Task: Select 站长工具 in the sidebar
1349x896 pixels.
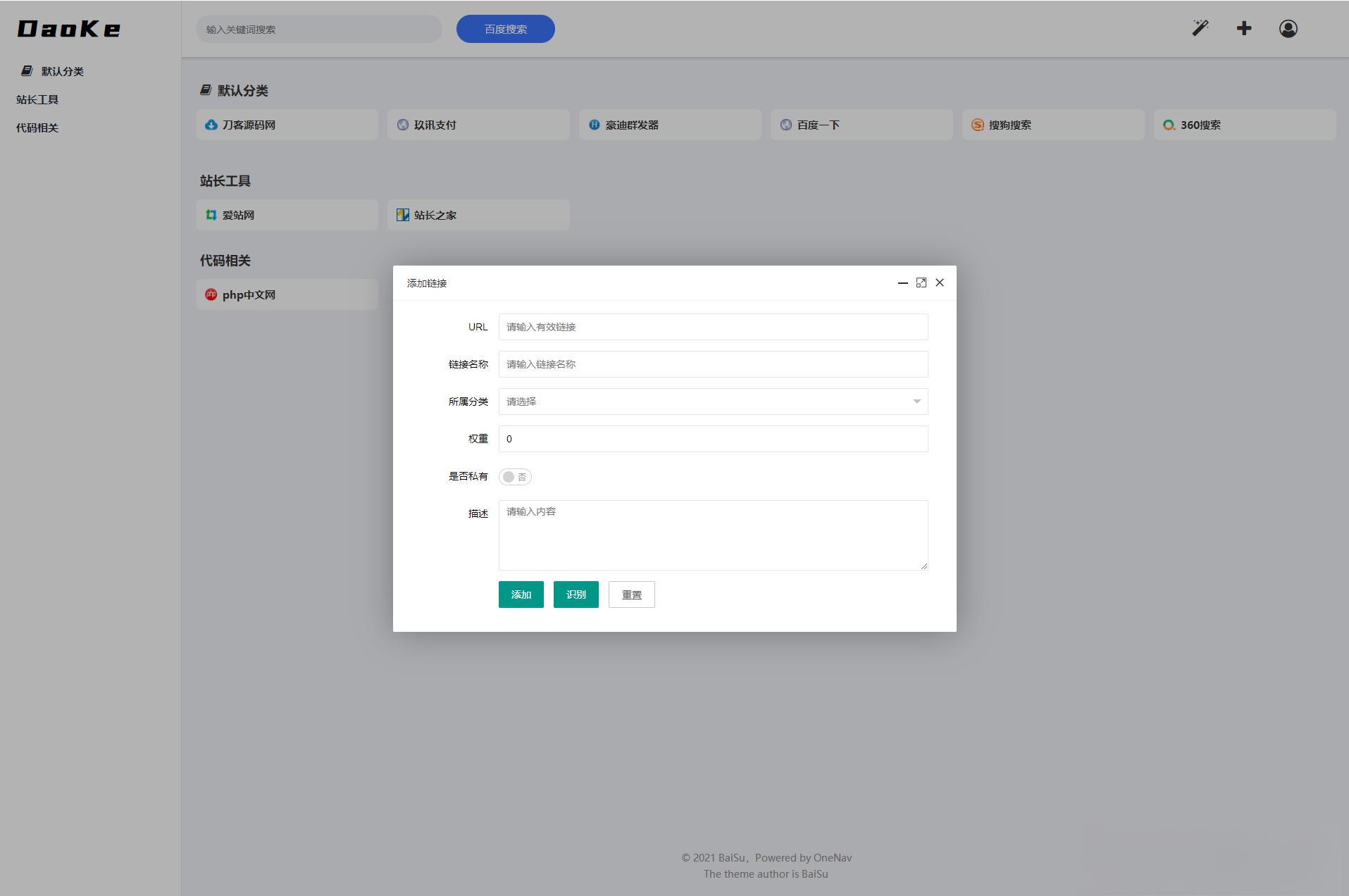Action: [x=37, y=99]
